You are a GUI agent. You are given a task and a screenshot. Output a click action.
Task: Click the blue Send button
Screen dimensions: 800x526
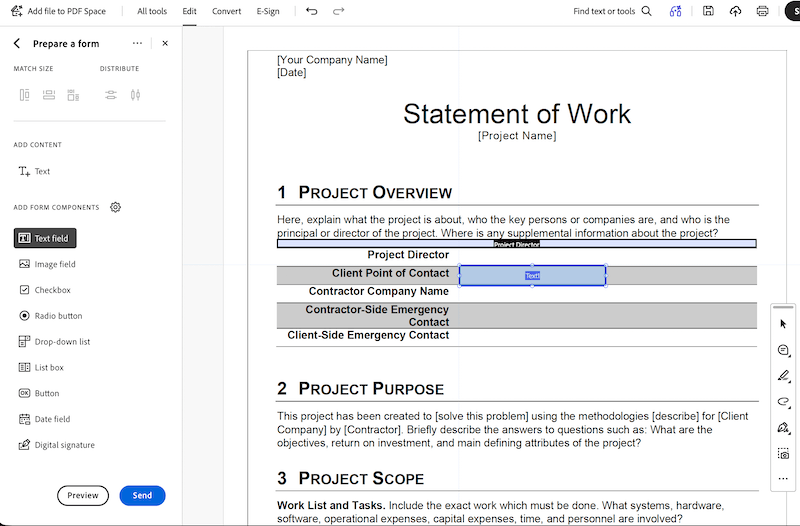tap(142, 495)
